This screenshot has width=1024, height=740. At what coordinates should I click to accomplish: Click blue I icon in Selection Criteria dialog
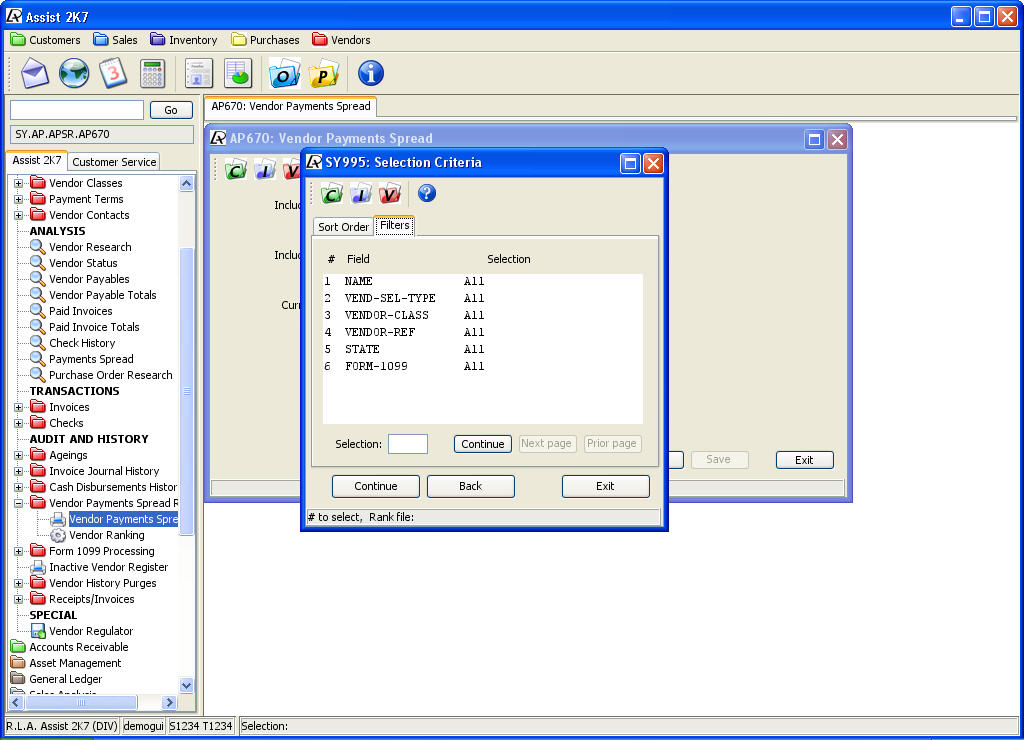(360, 193)
